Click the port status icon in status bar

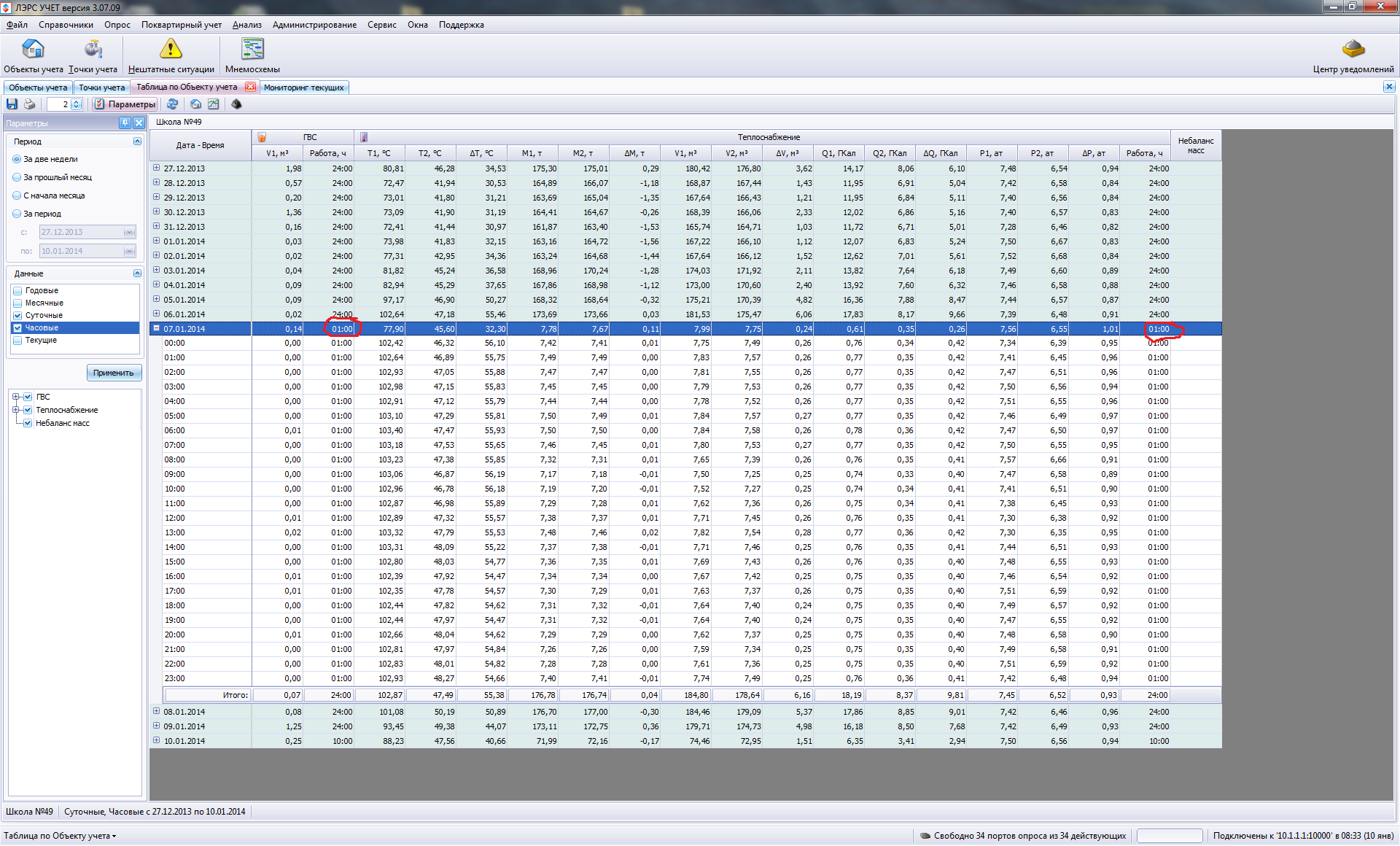[925, 836]
